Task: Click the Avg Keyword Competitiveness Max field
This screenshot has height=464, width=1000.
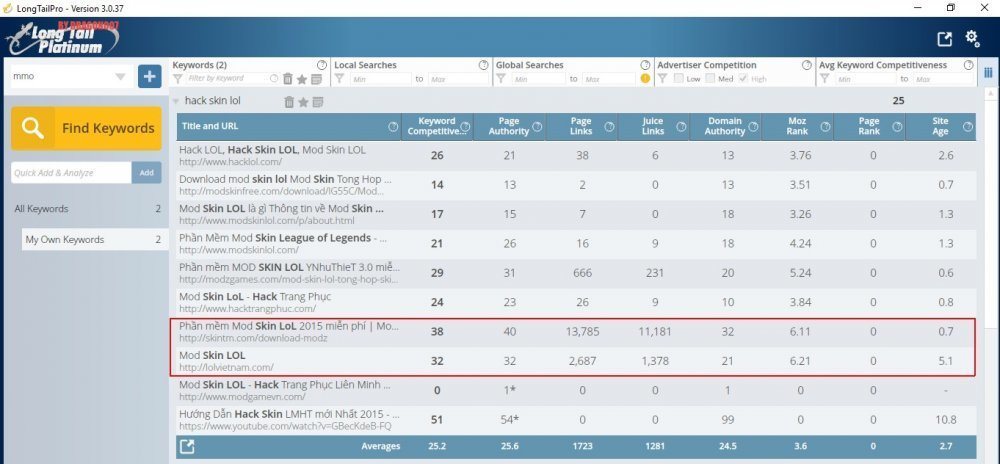Action: (945, 79)
